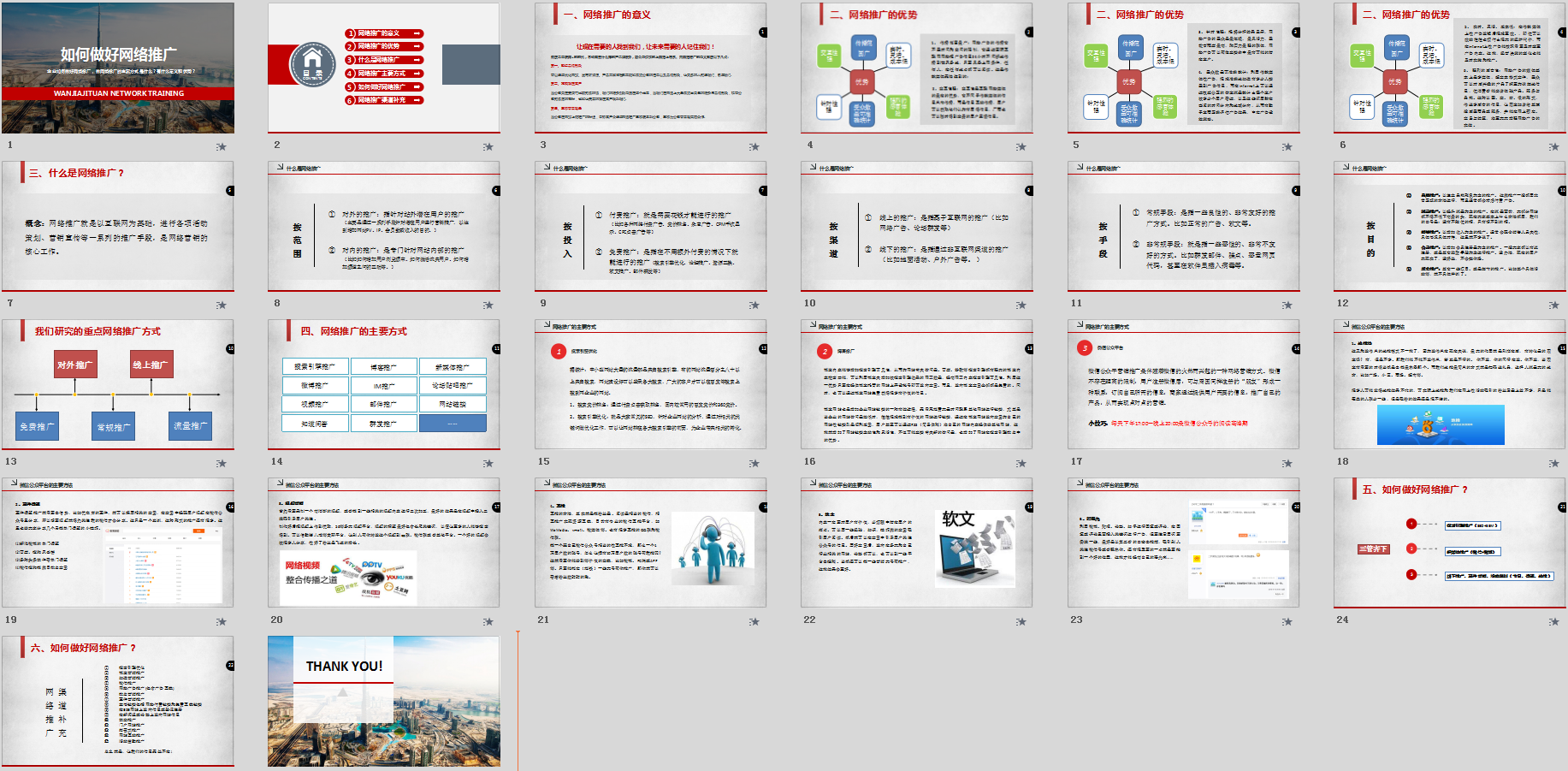
Task: Select the 'THANK YOU!' ending slide
Action: (384, 701)
